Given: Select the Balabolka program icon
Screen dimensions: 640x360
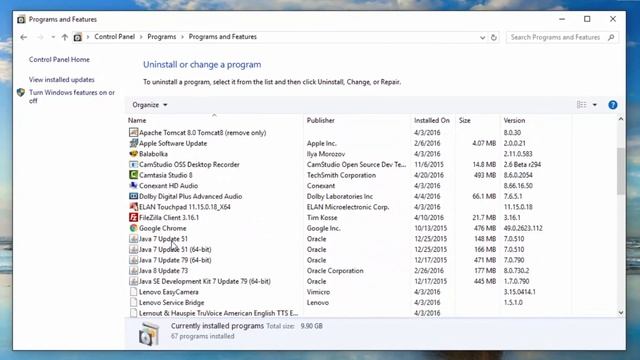Looking at the screenshot, I should pyautogui.click(x=133, y=153).
